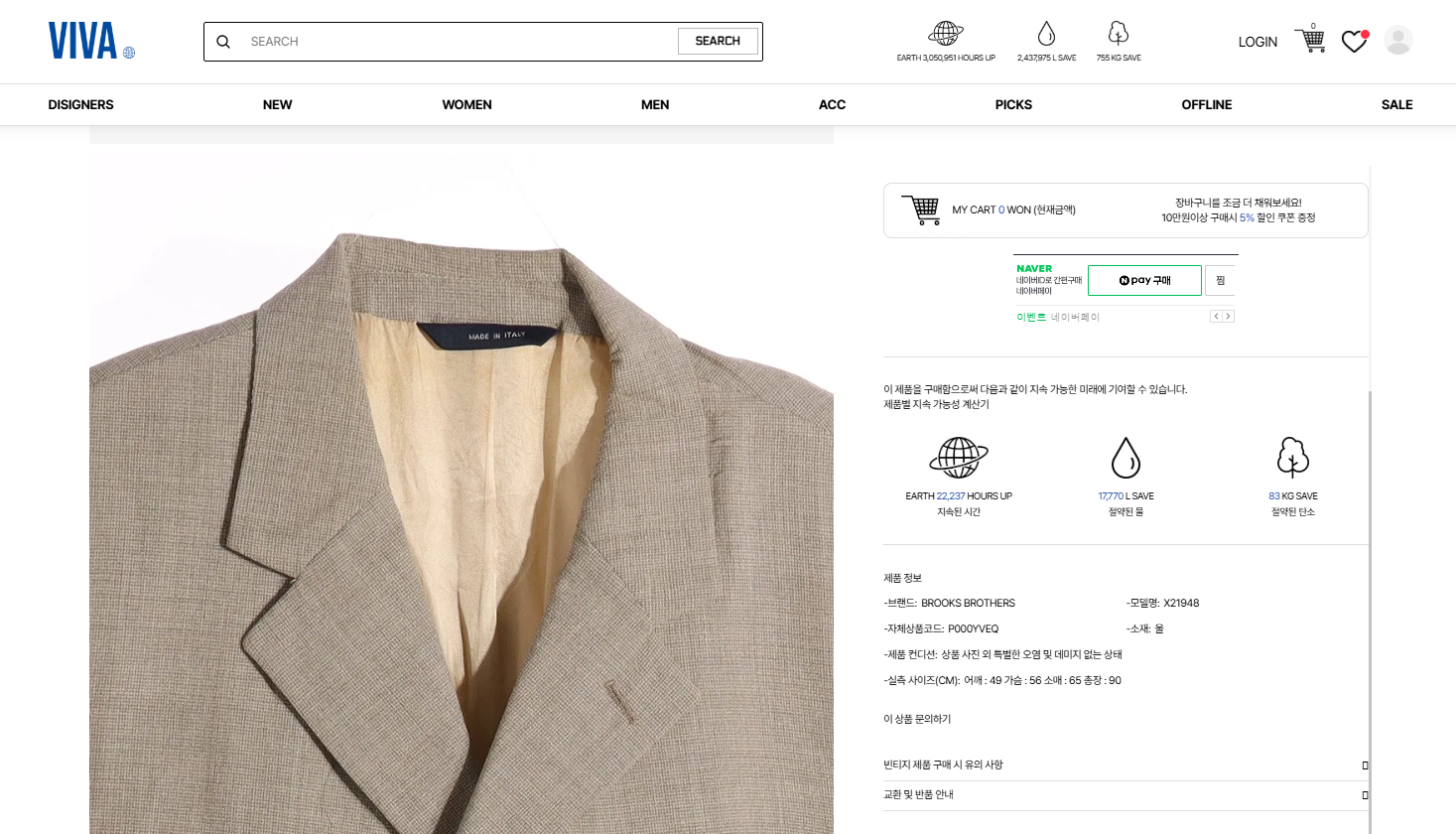1456x834 pixels.
Task: Click the search magnifier icon
Action: click(223, 41)
